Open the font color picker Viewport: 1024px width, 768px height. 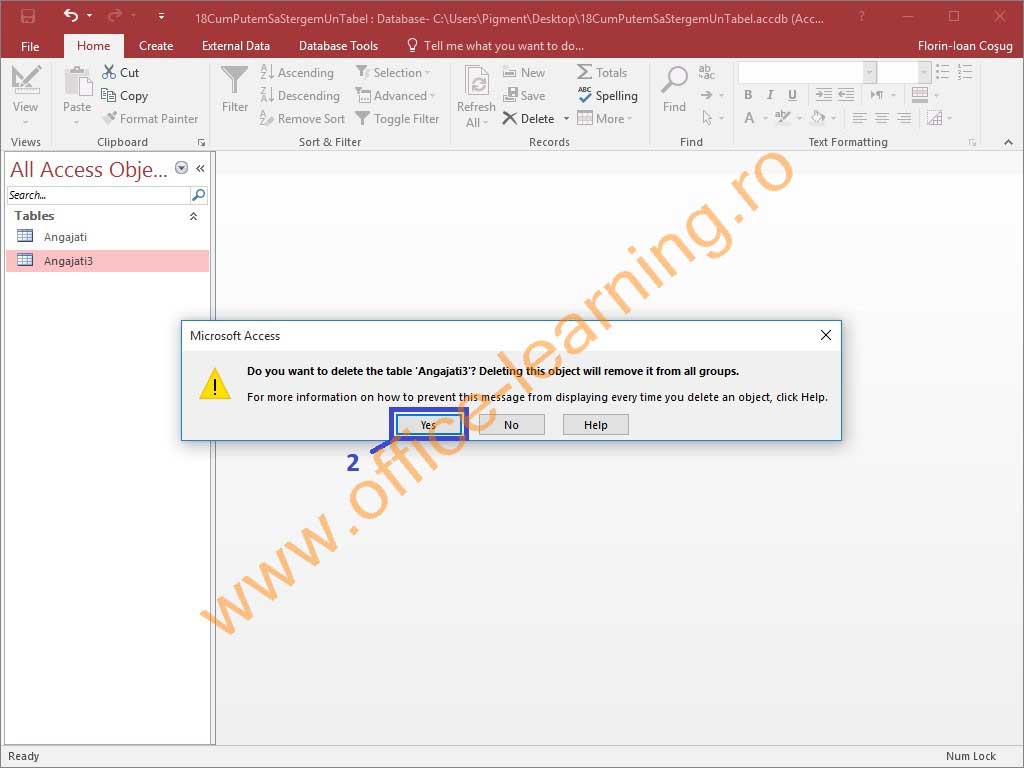coord(765,118)
